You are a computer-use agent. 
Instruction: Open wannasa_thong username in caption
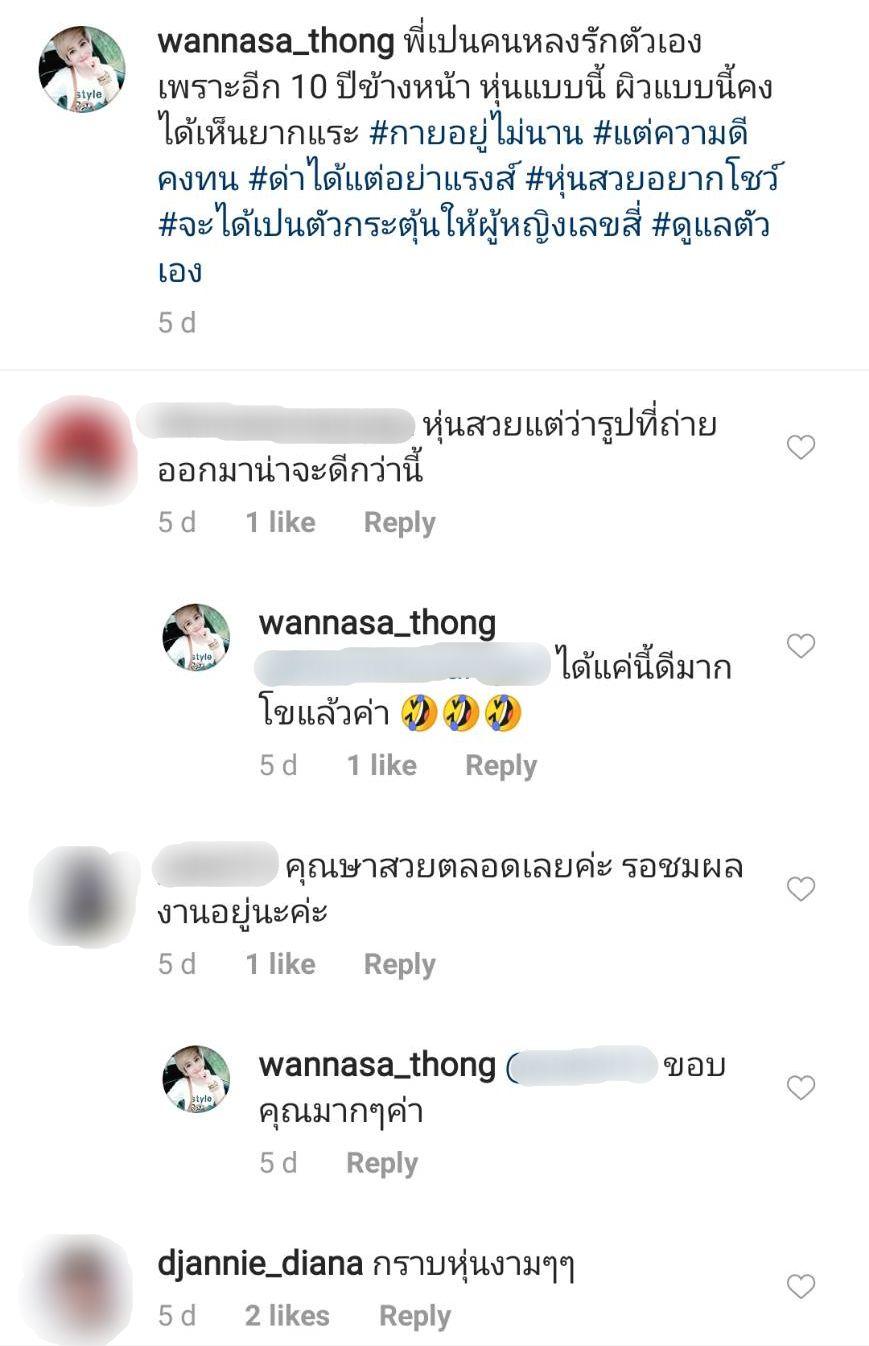click(276, 42)
